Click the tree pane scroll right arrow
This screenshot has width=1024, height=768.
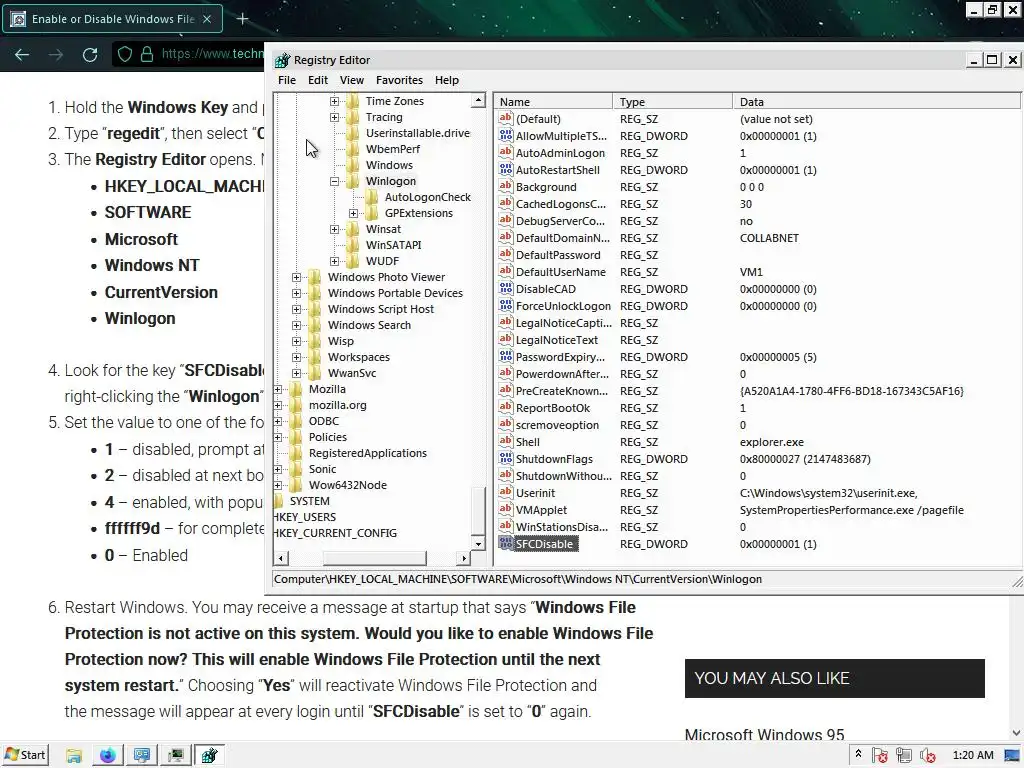click(x=464, y=558)
